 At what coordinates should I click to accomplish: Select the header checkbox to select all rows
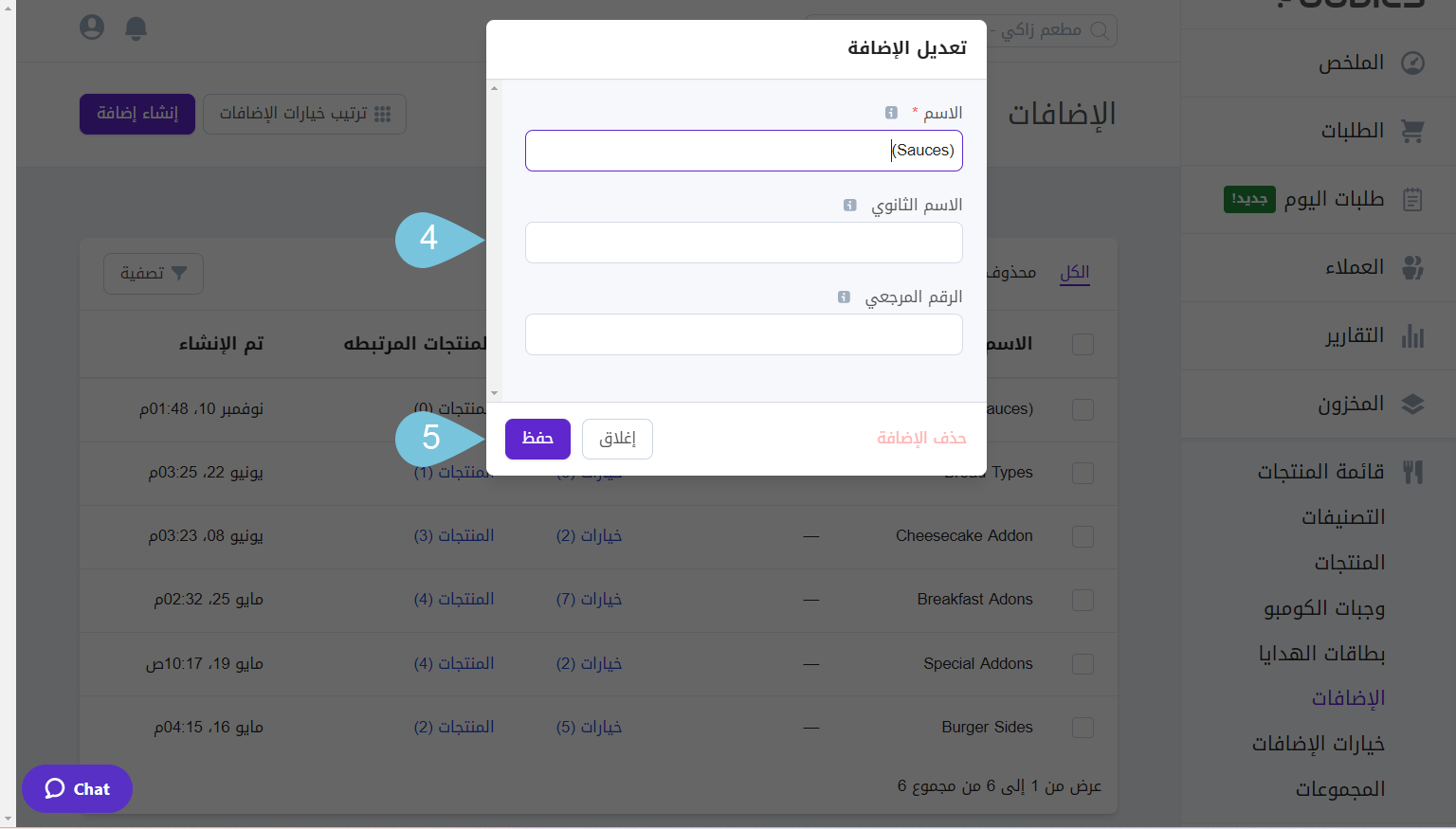click(1083, 344)
